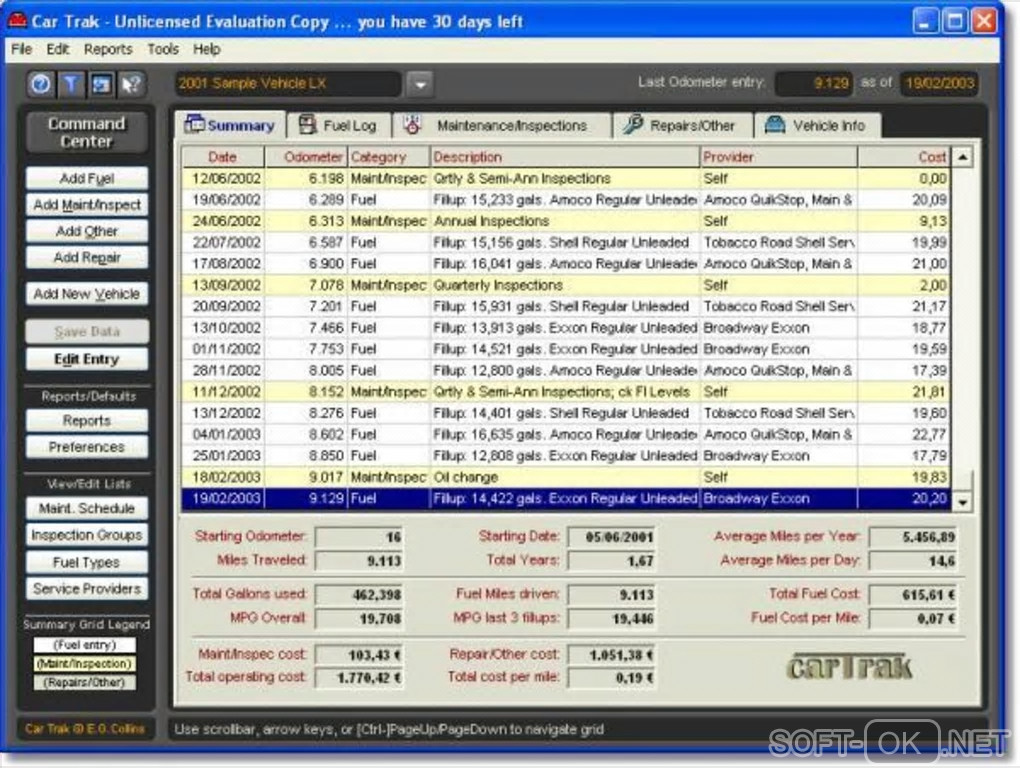
Task: Select the 19/06/2002 fuel row
Action: (x=566, y=200)
